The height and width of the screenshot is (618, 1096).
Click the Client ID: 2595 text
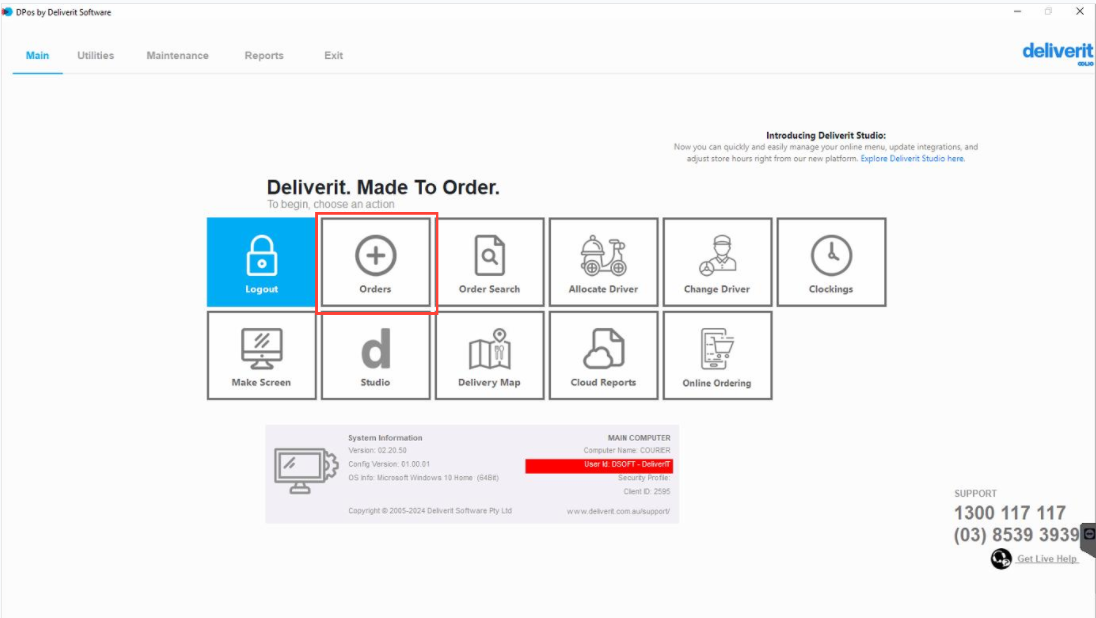pos(647,491)
